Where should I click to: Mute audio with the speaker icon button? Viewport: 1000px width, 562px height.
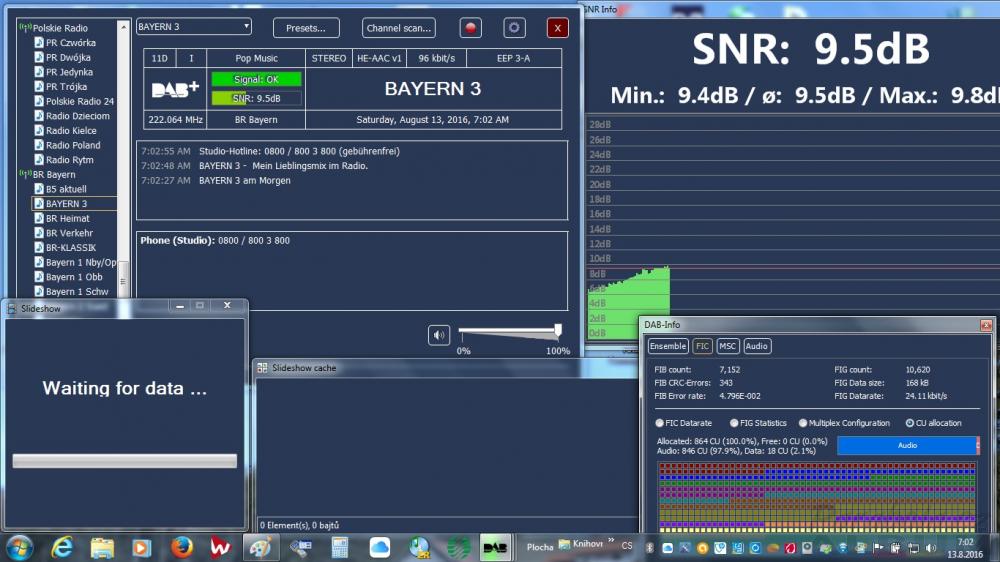[x=439, y=335]
